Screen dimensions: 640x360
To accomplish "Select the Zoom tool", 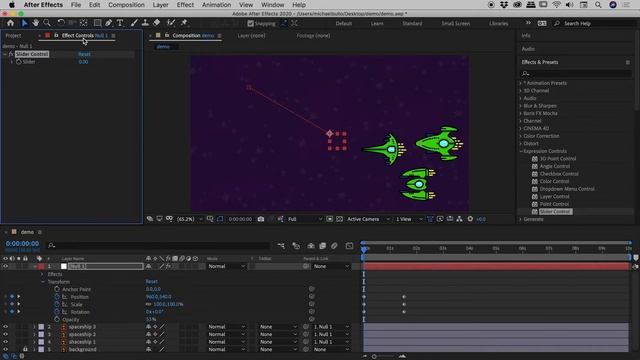I will click(x=47, y=23).
